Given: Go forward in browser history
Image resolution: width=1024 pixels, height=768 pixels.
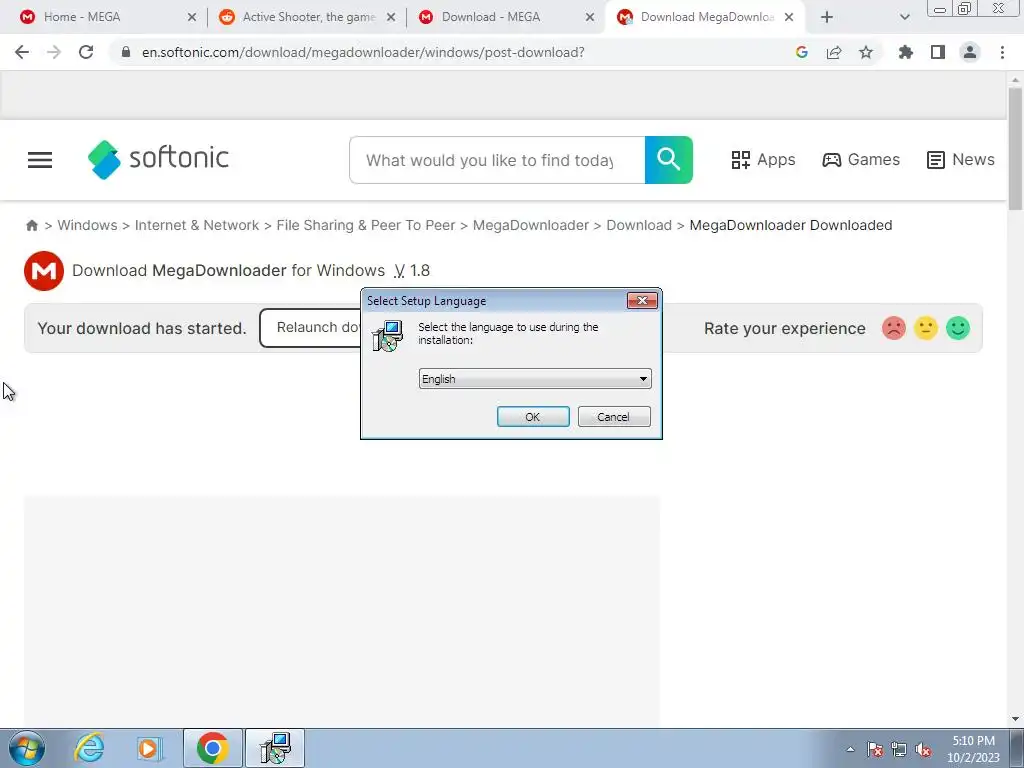Looking at the screenshot, I should [x=54, y=52].
